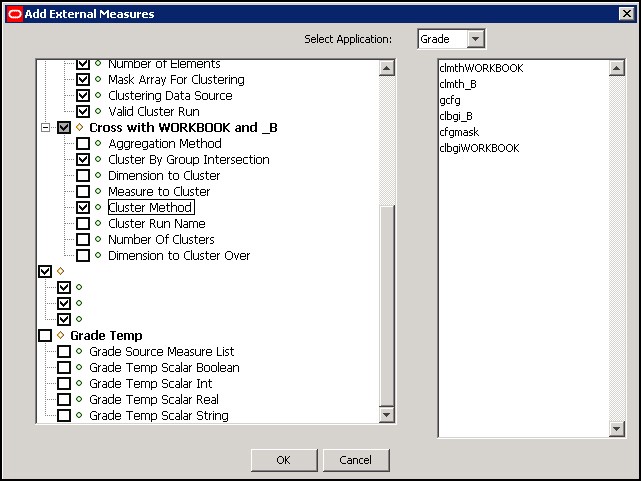Collapse the Cross with WORKBOOK and _B node
The height and width of the screenshot is (481, 641).
pos(45,128)
